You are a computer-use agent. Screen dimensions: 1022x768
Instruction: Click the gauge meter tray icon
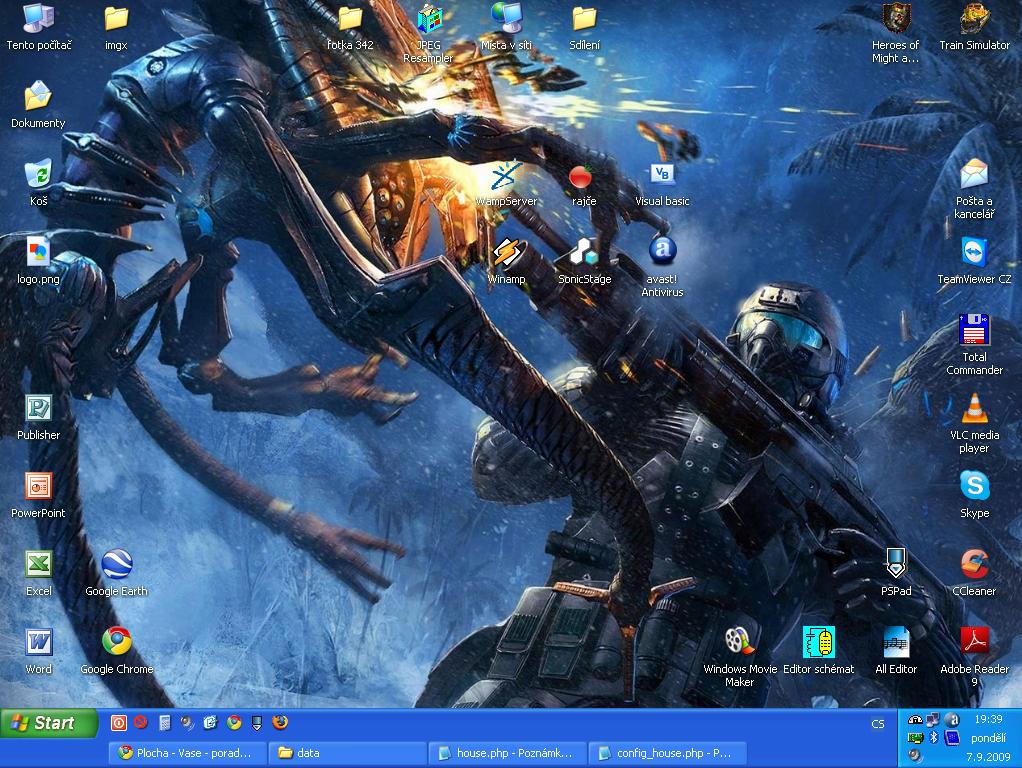click(915, 720)
